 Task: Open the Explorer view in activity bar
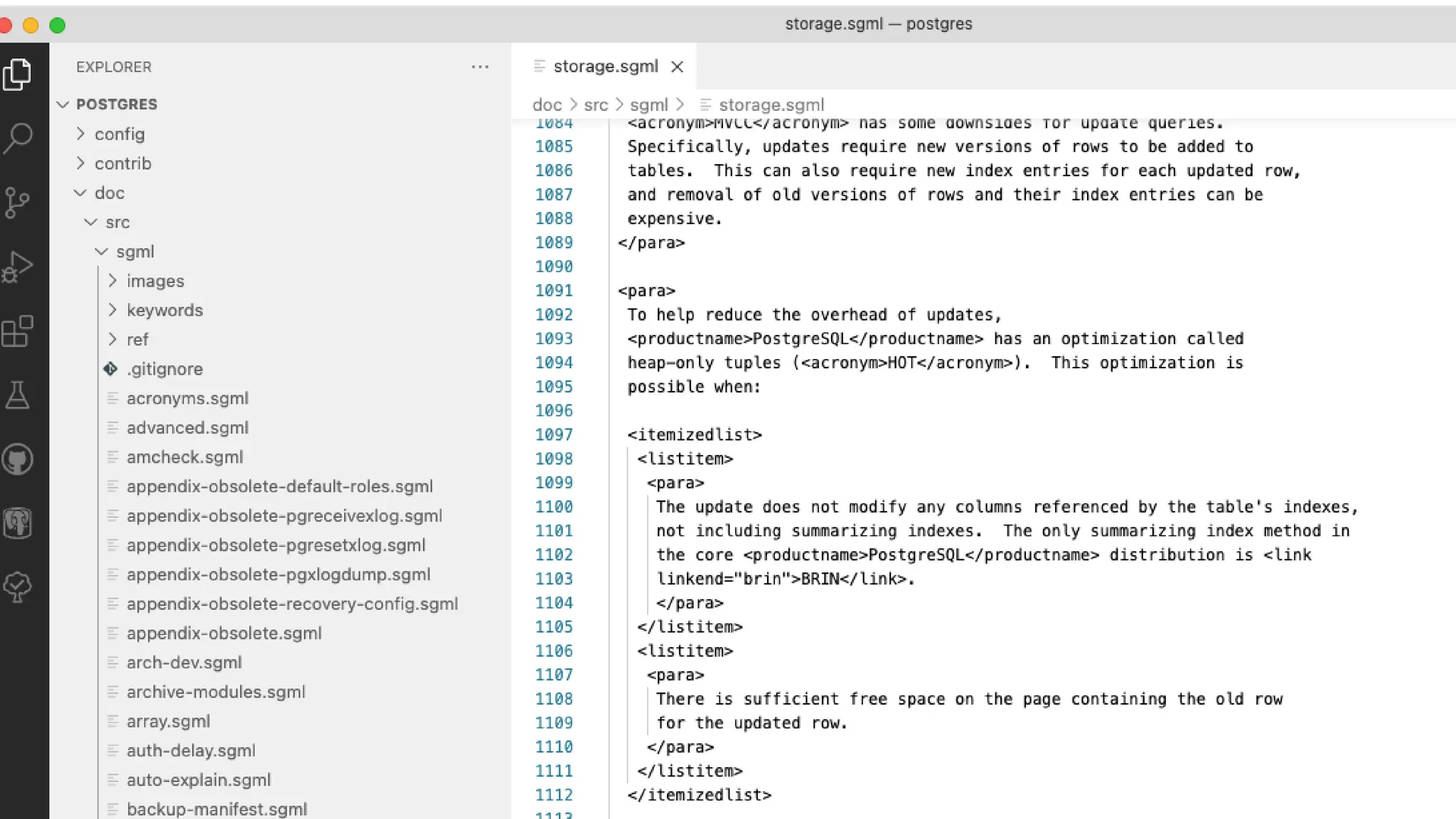(x=17, y=74)
